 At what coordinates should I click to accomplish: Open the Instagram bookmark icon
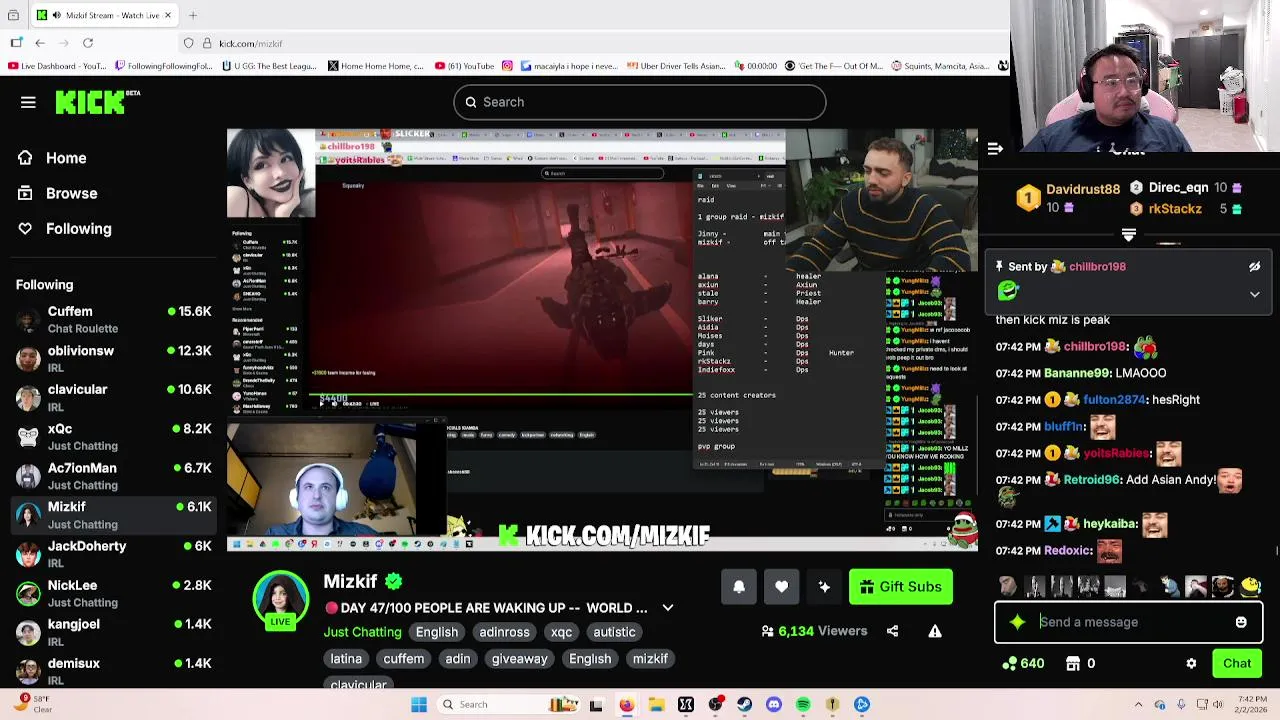pos(507,66)
